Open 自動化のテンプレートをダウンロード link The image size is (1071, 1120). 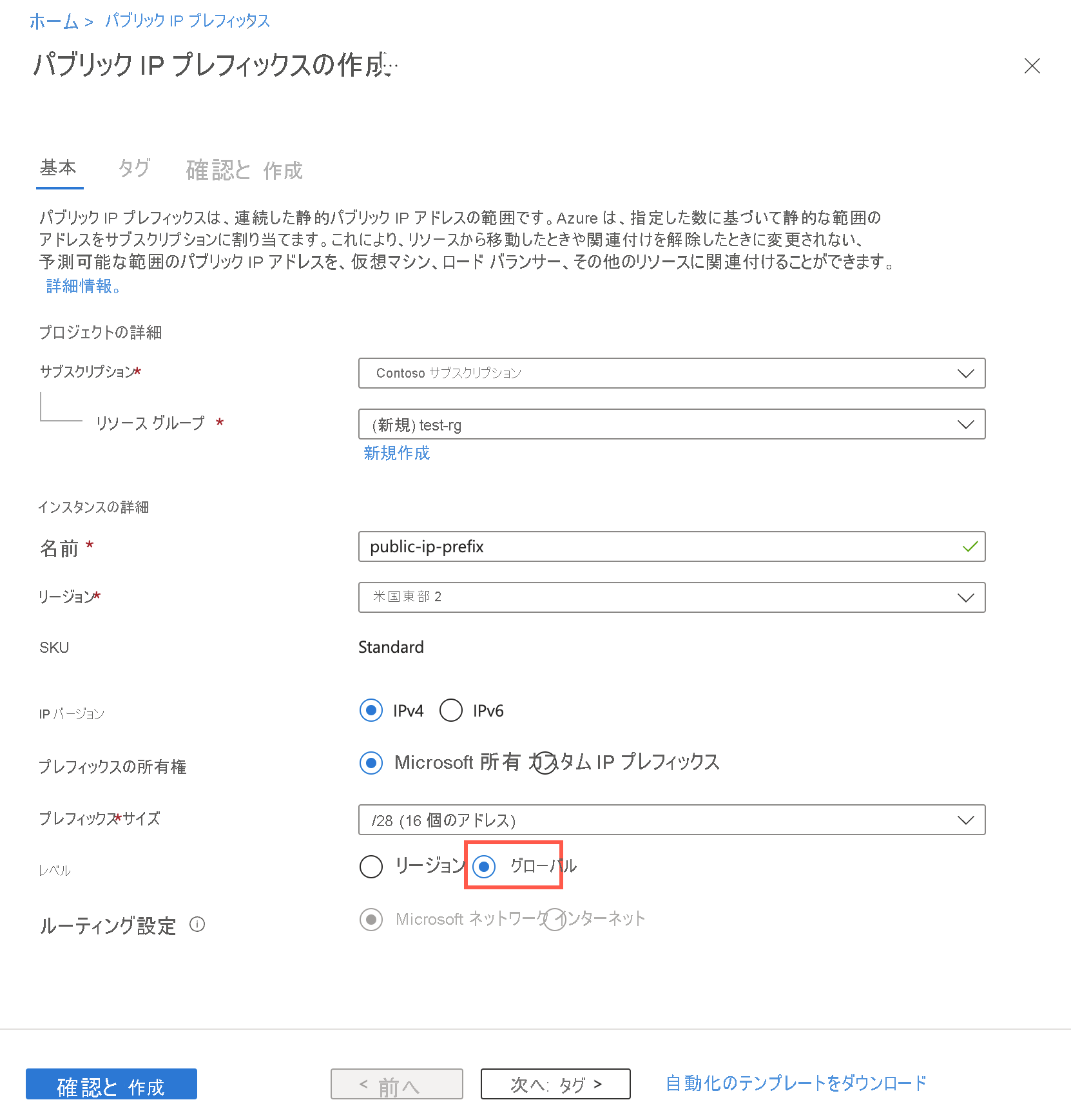(796, 1083)
